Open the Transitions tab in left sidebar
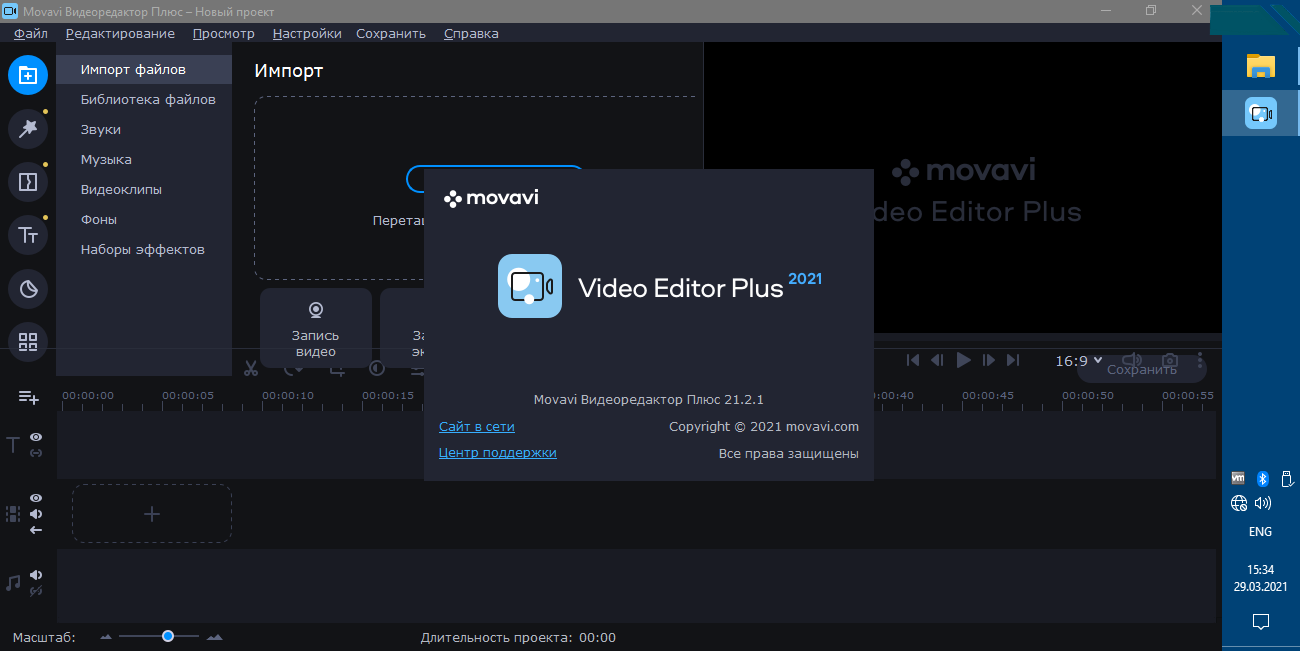 coord(28,182)
